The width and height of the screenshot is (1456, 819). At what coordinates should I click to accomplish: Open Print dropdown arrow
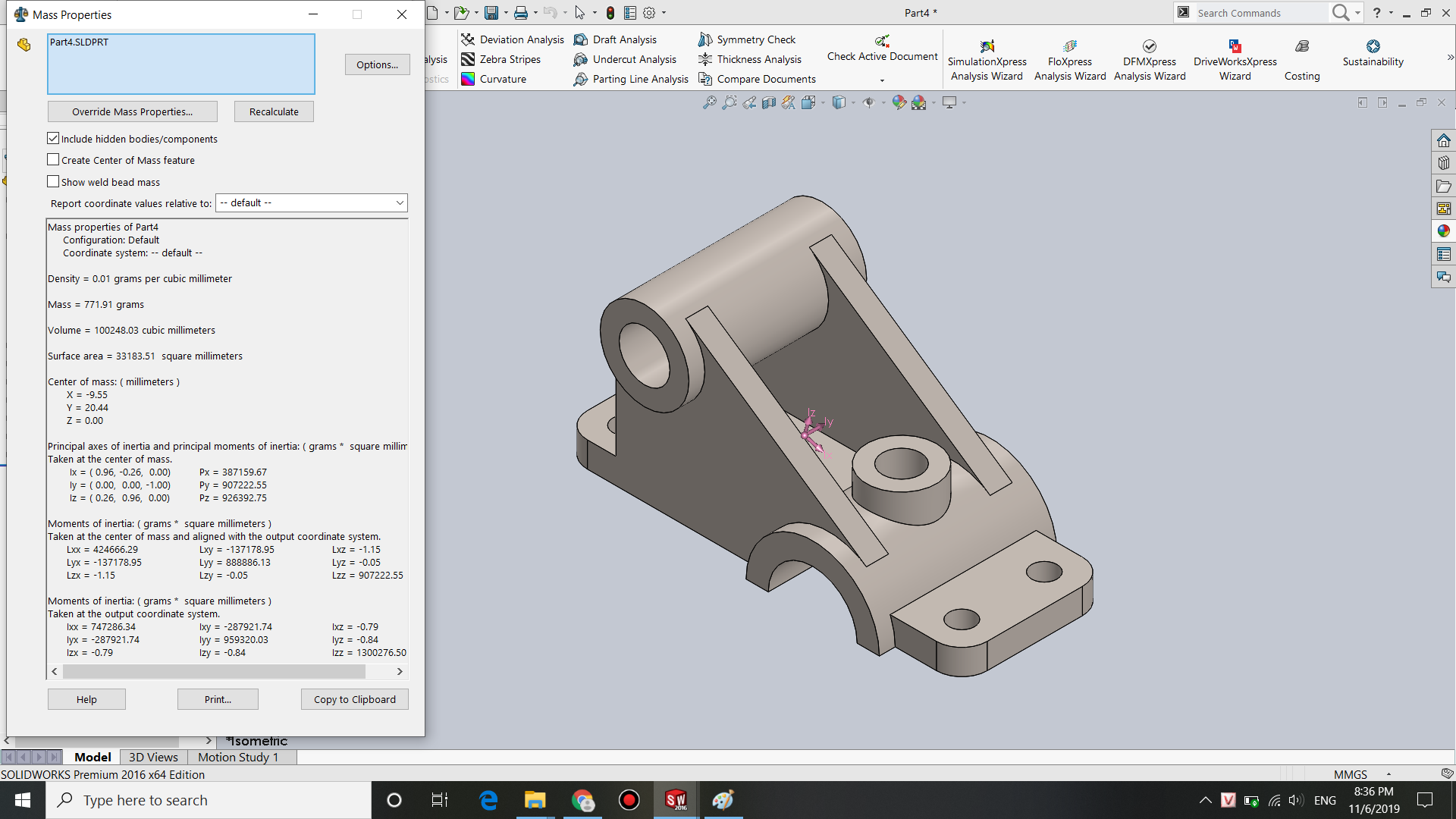click(x=535, y=13)
